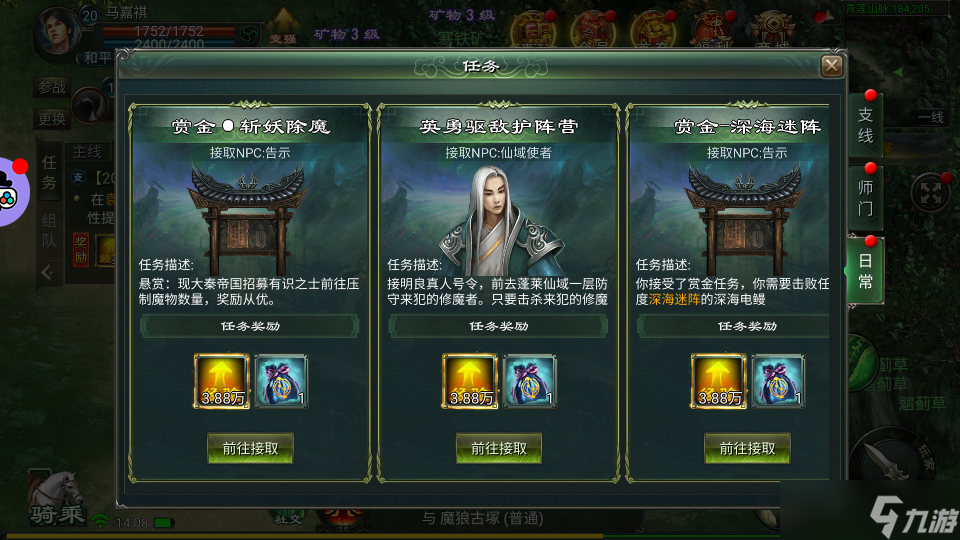
Task: Tap the player avatar portrait
Action: (x=58, y=29)
